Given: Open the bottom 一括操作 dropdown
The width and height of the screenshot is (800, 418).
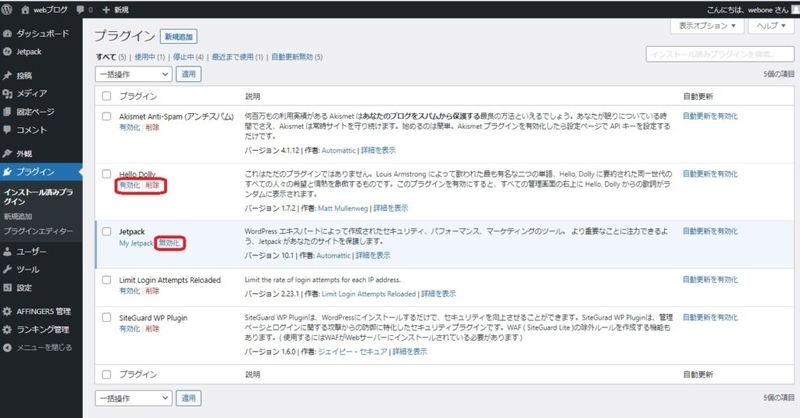Looking at the screenshot, I should pyautogui.click(x=134, y=398).
